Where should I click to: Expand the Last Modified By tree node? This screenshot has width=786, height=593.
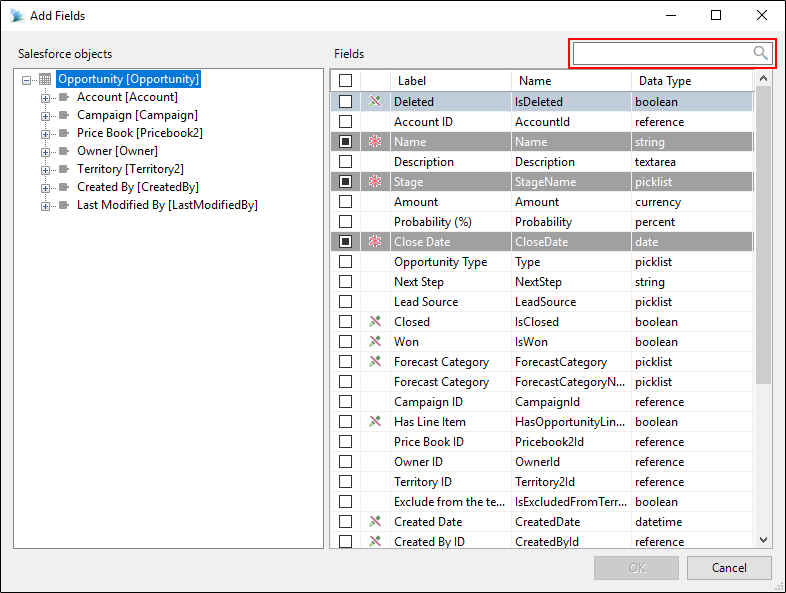(x=45, y=207)
